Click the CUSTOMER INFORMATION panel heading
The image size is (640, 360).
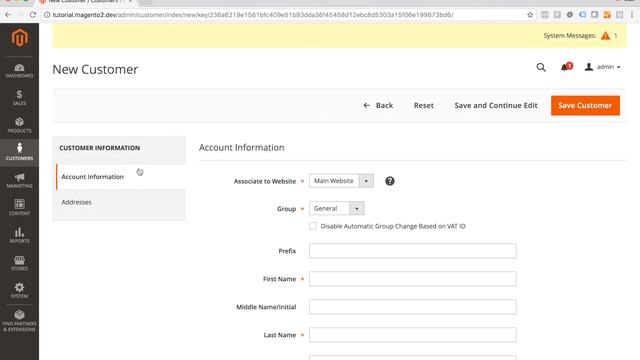[x=100, y=148]
